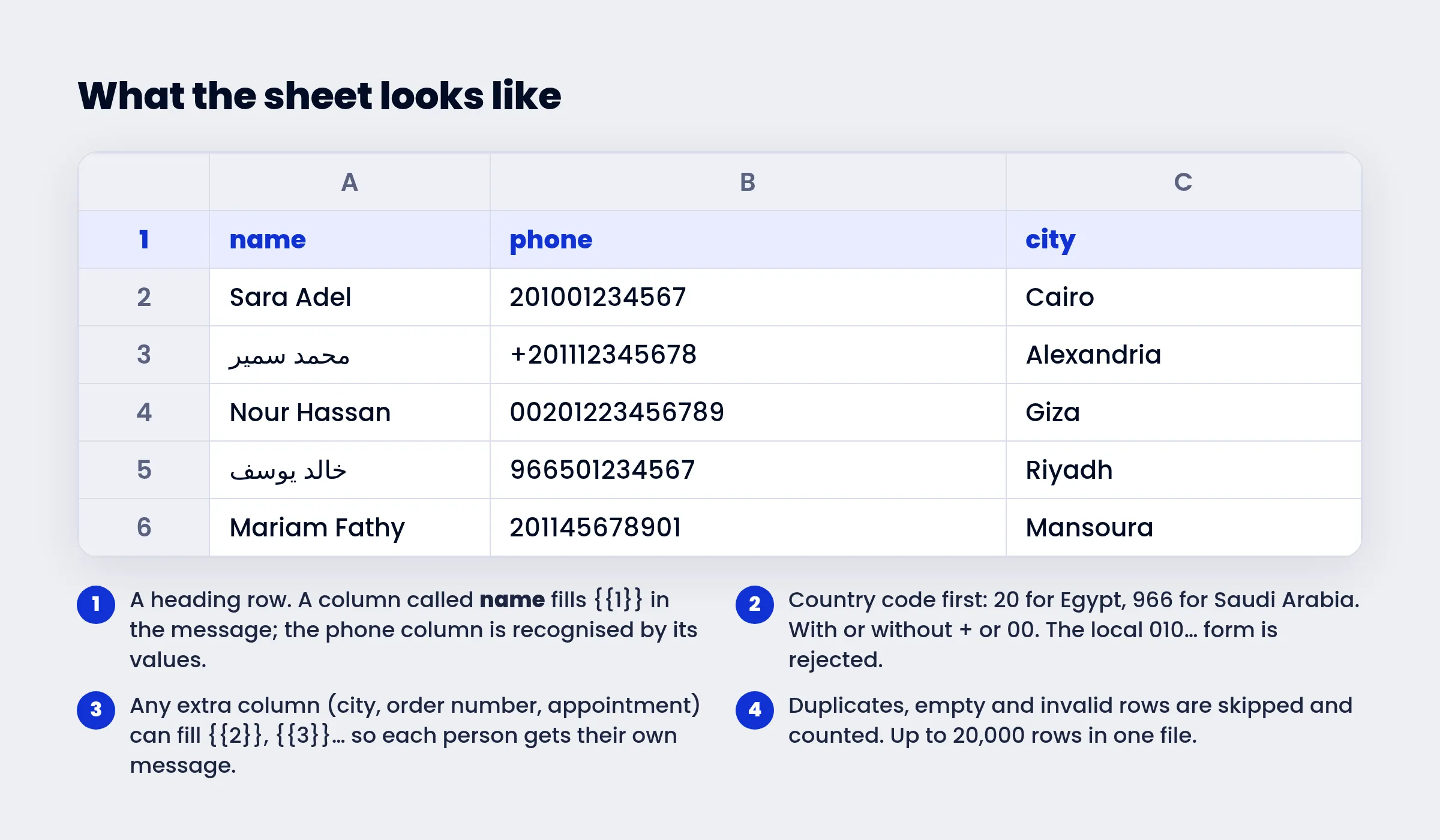The height and width of the screenshot is (840, 1440).
Task: Click the 'What the sheet looks like' title
Action: tap(320, 96)
